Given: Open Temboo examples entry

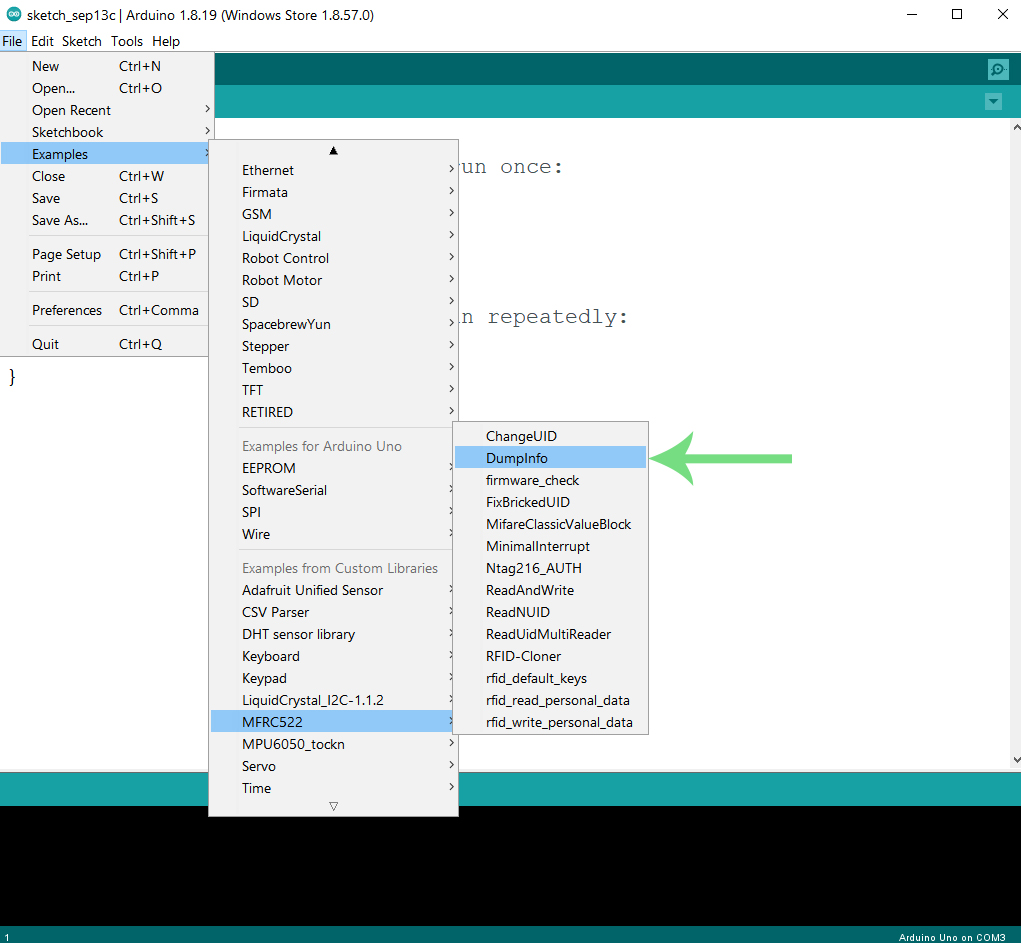Looking at the screenshot, I should click(x=333, y=369).
